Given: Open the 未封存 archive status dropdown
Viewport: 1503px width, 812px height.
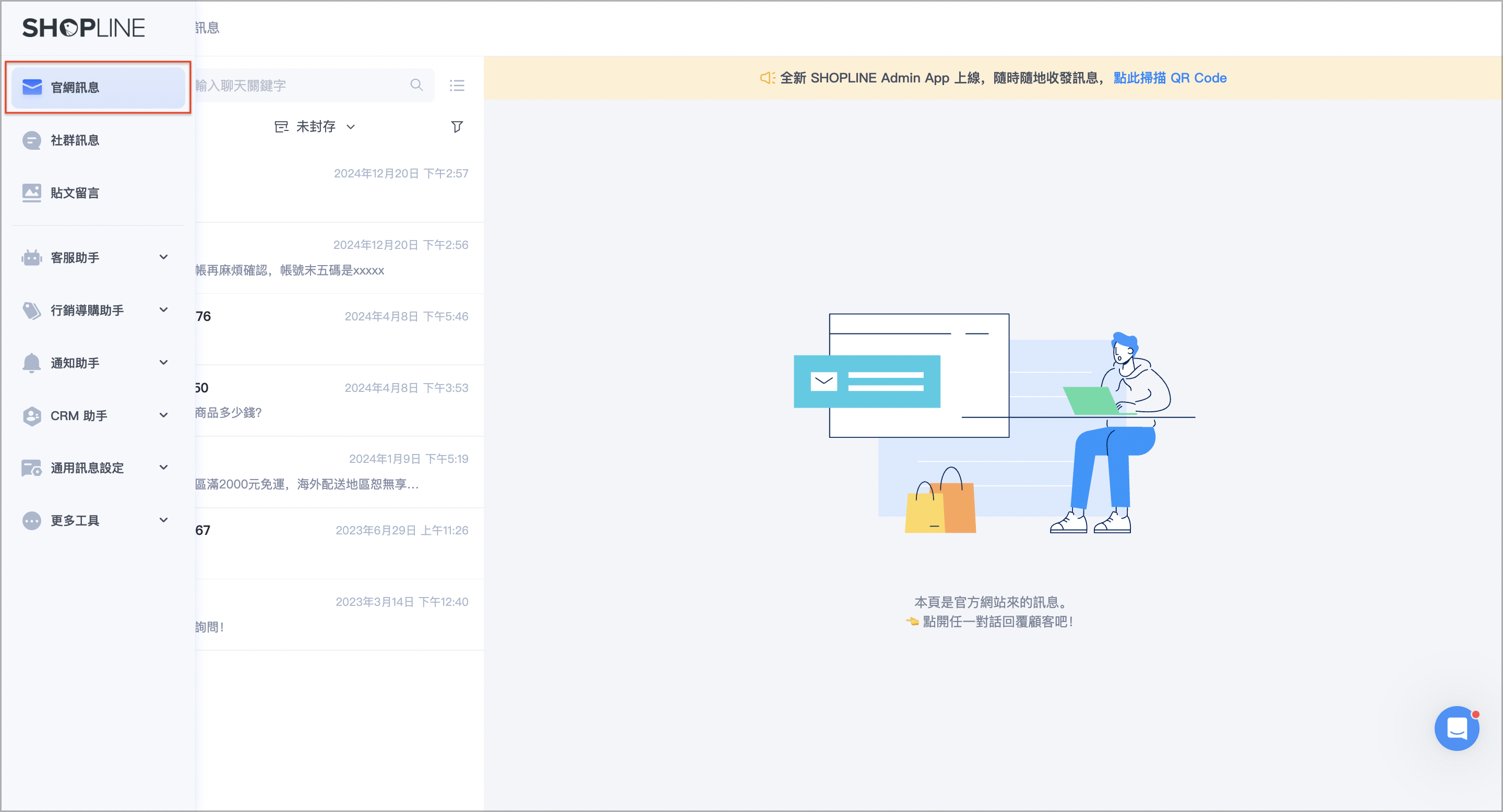Looking at the screenshot, I should [x=315, y=127].
